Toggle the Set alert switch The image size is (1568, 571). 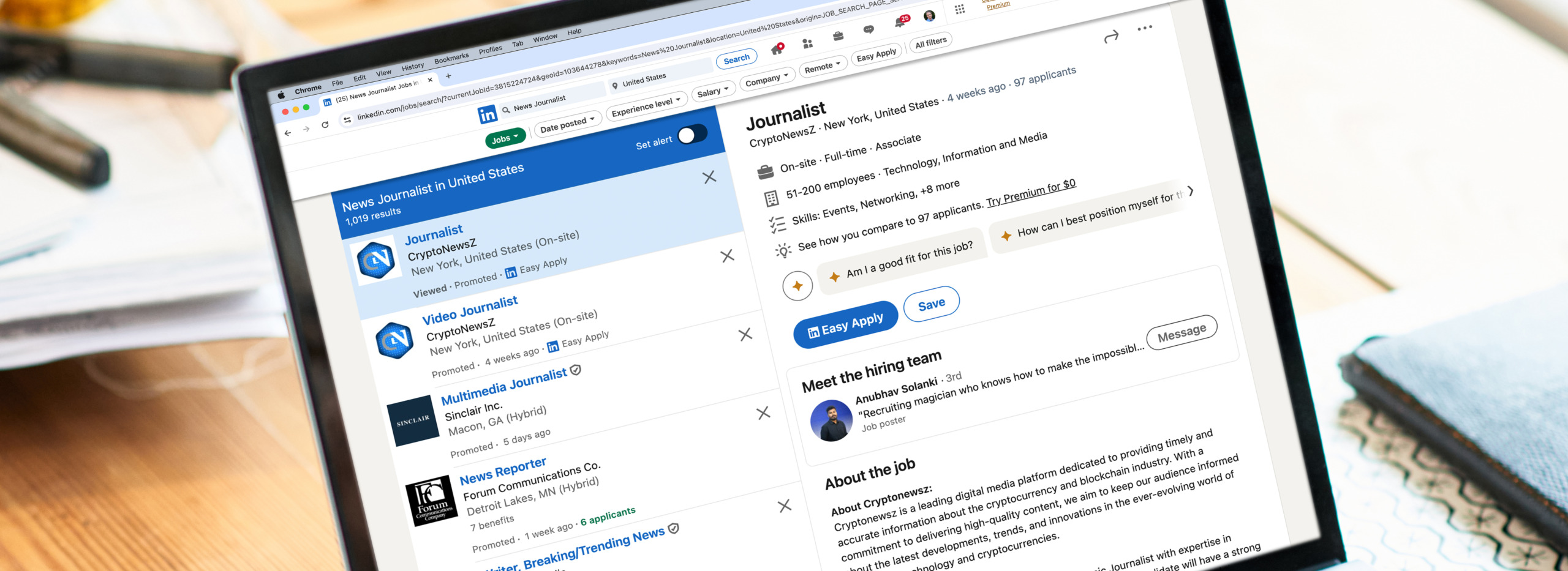(x=692, y=135)
